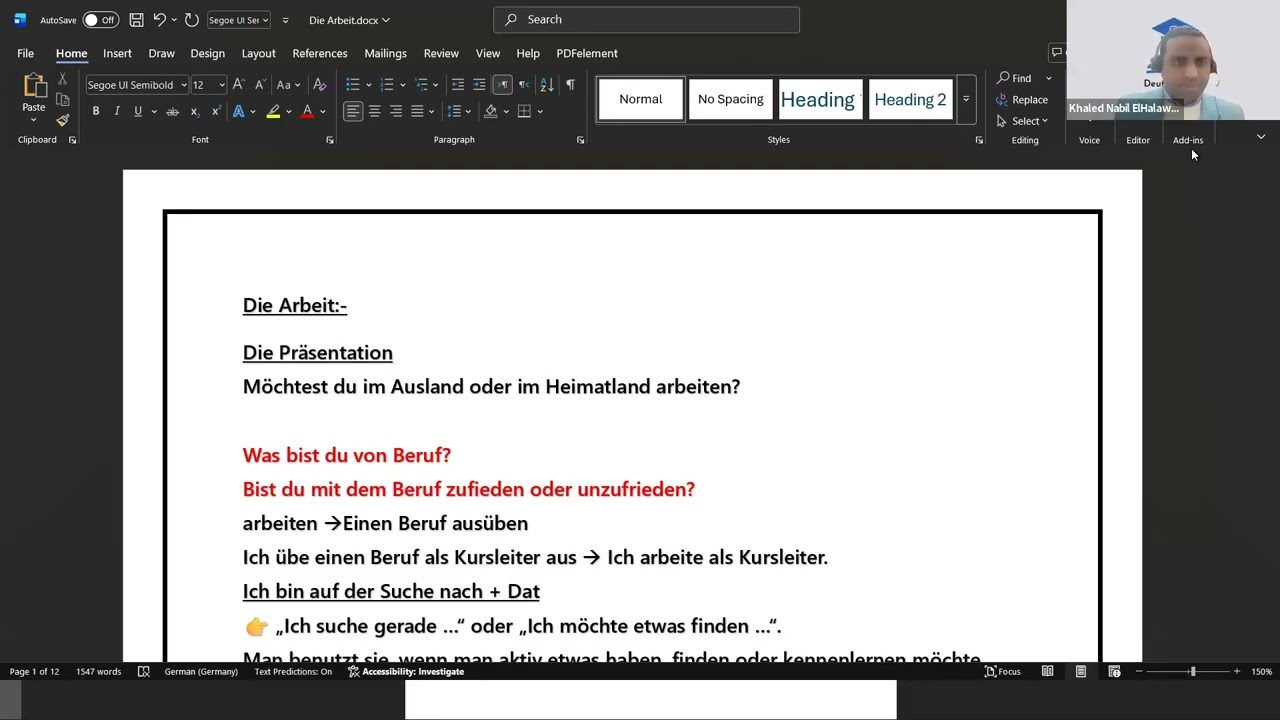The width and height of the screenshot is (1280, 720).
Task: Toggle Italic formatting
Action: [x=117, y=111]
